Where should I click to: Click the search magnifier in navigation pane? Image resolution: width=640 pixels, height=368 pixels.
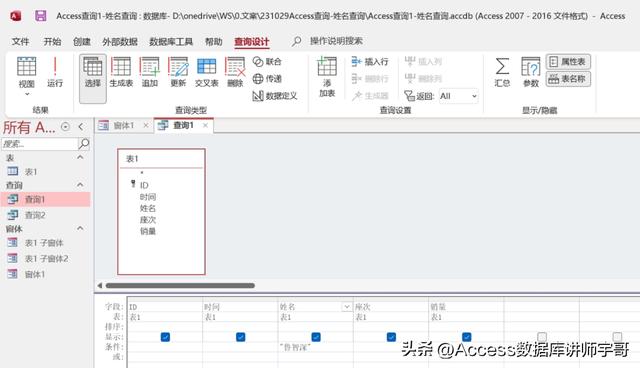(x=84, y=144)
